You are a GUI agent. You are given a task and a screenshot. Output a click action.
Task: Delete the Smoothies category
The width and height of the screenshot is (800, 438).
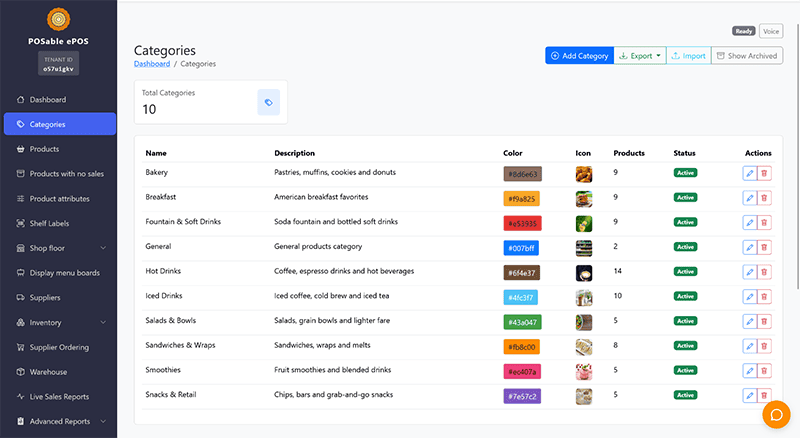click(764, 371)
